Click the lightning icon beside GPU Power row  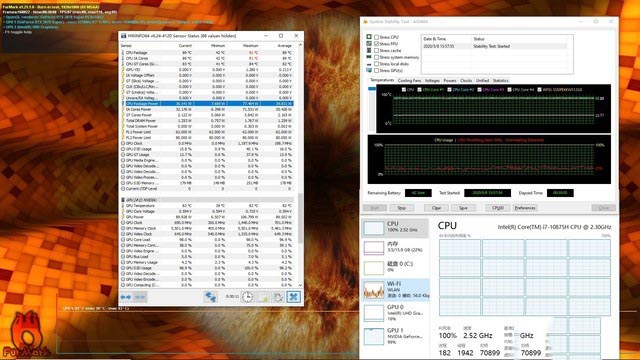pos(123,217)
